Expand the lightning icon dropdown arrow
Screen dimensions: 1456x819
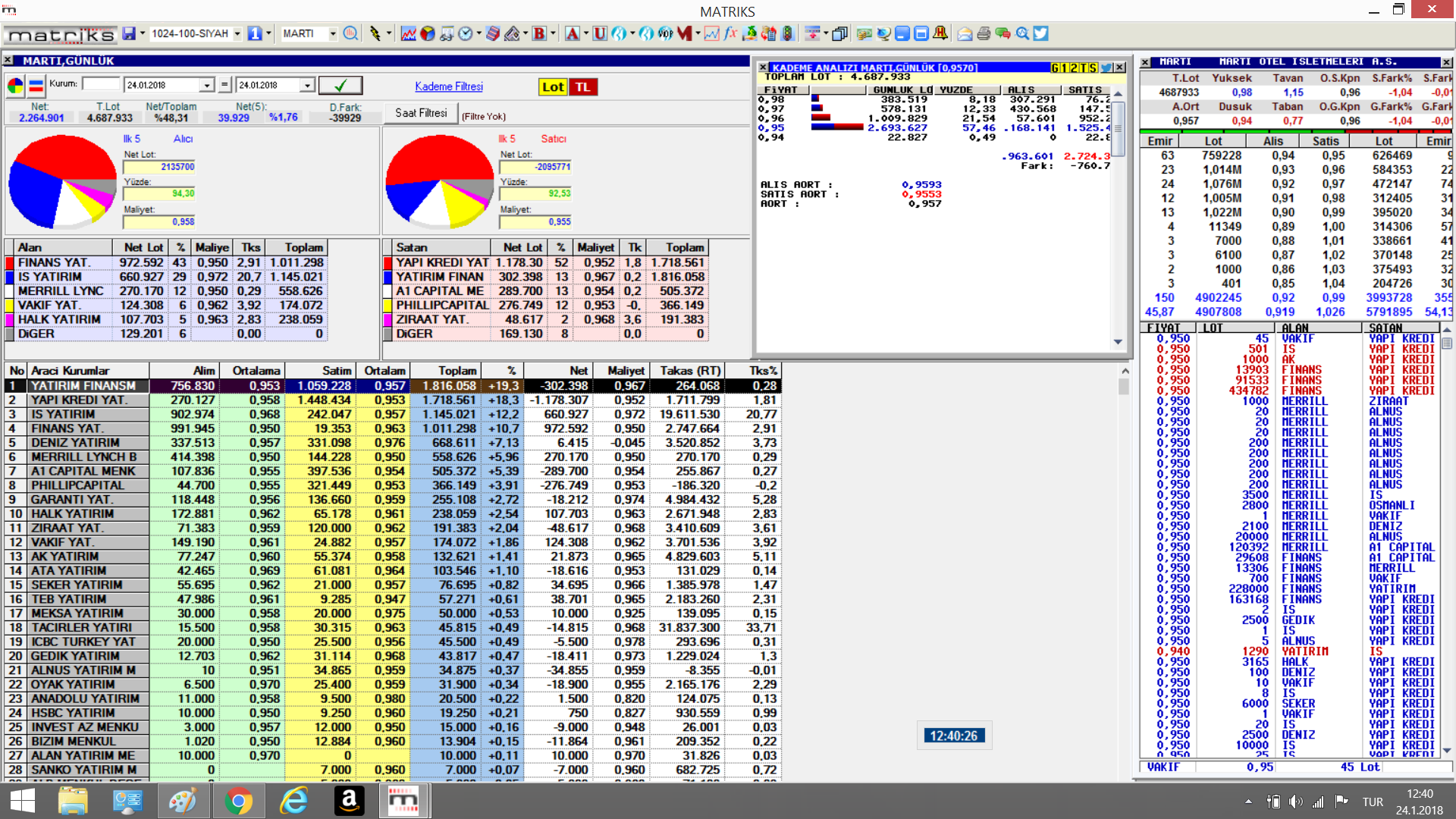coord(389,33)
